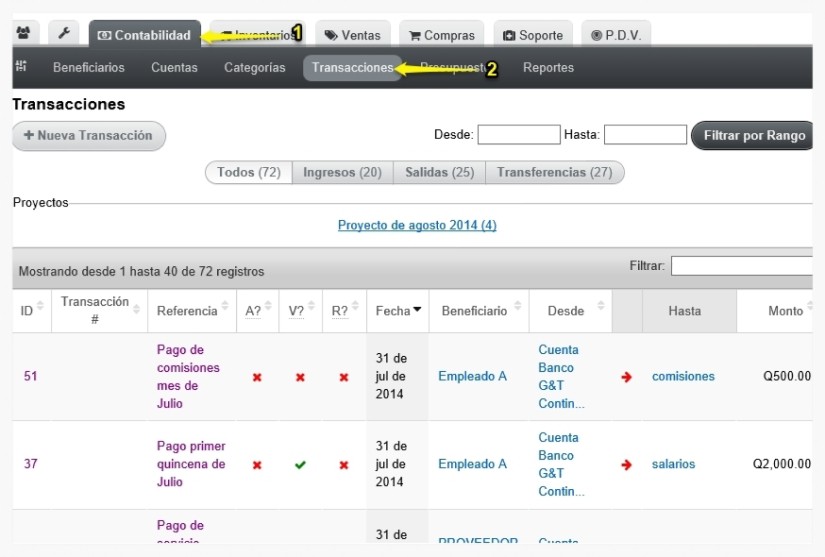
Task: Click the sliders icon in submenu bar
Action: click(22, 66)
